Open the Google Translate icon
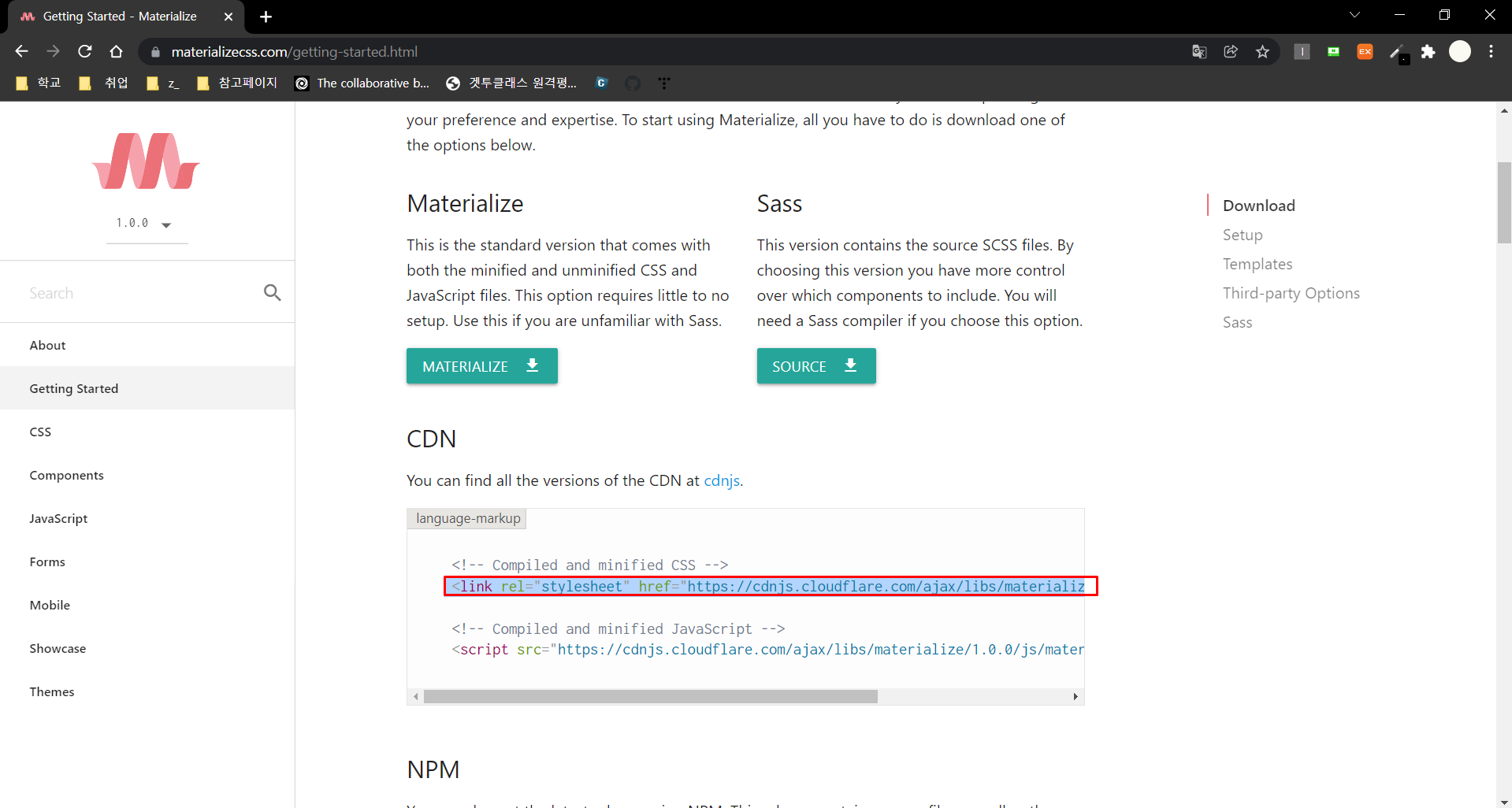1512x808 pixels. (x=1199, y=52)
